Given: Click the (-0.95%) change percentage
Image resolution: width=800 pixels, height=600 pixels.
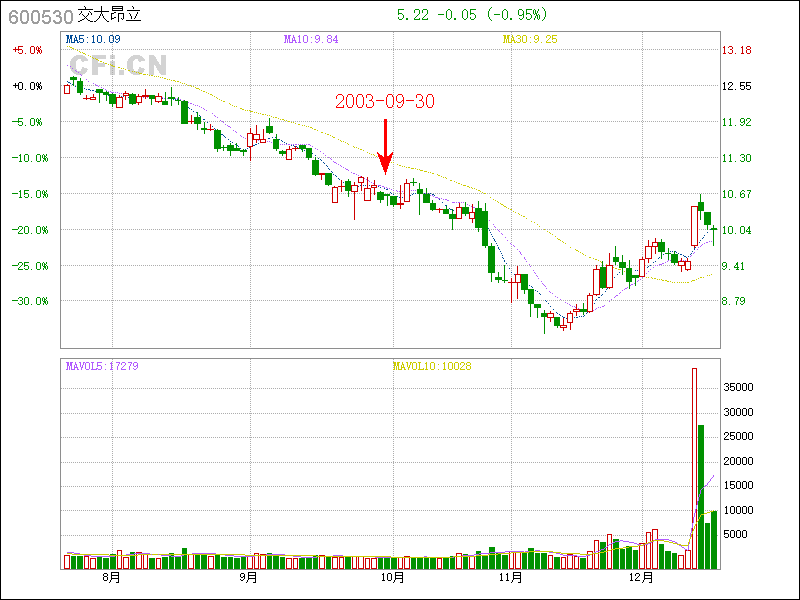Looking at the screenshot, I should (518, 15).
